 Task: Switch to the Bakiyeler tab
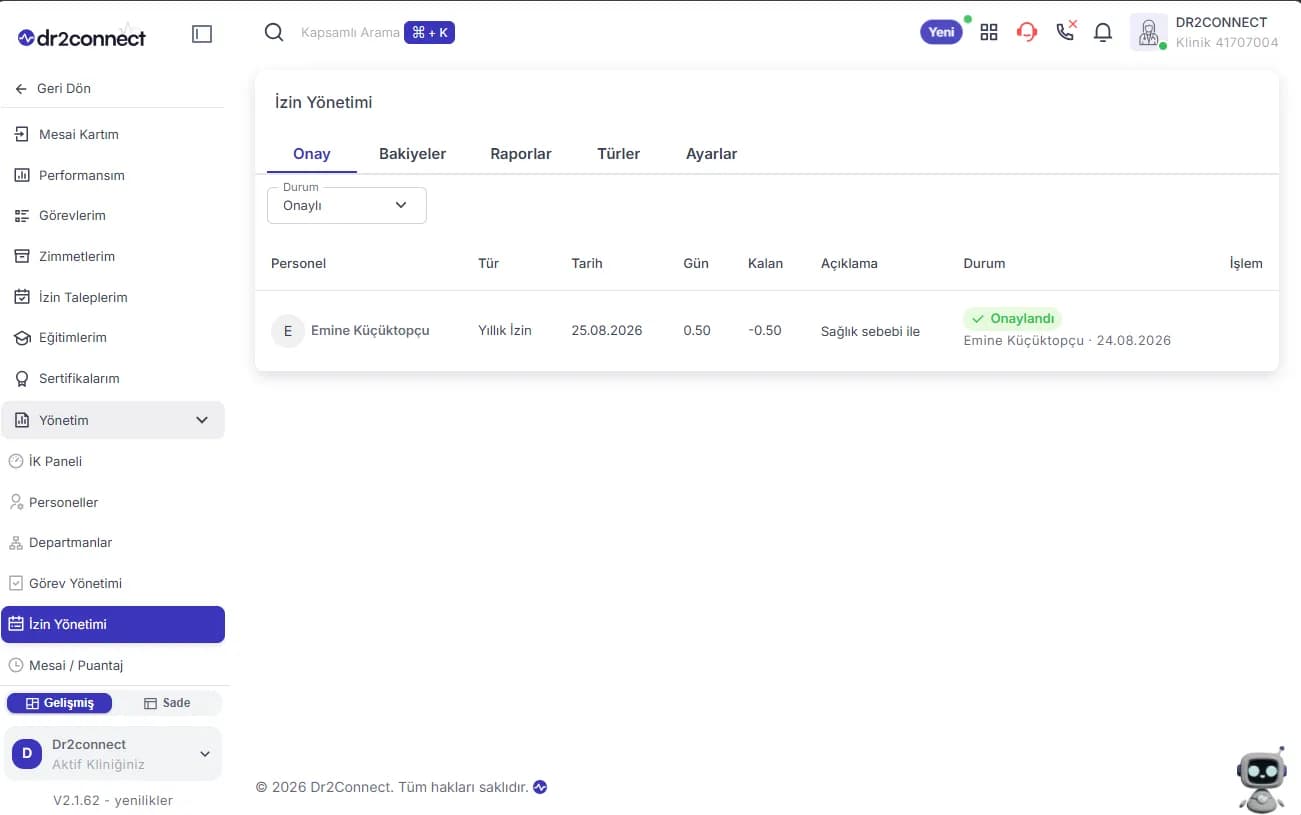tap(412, 154)
